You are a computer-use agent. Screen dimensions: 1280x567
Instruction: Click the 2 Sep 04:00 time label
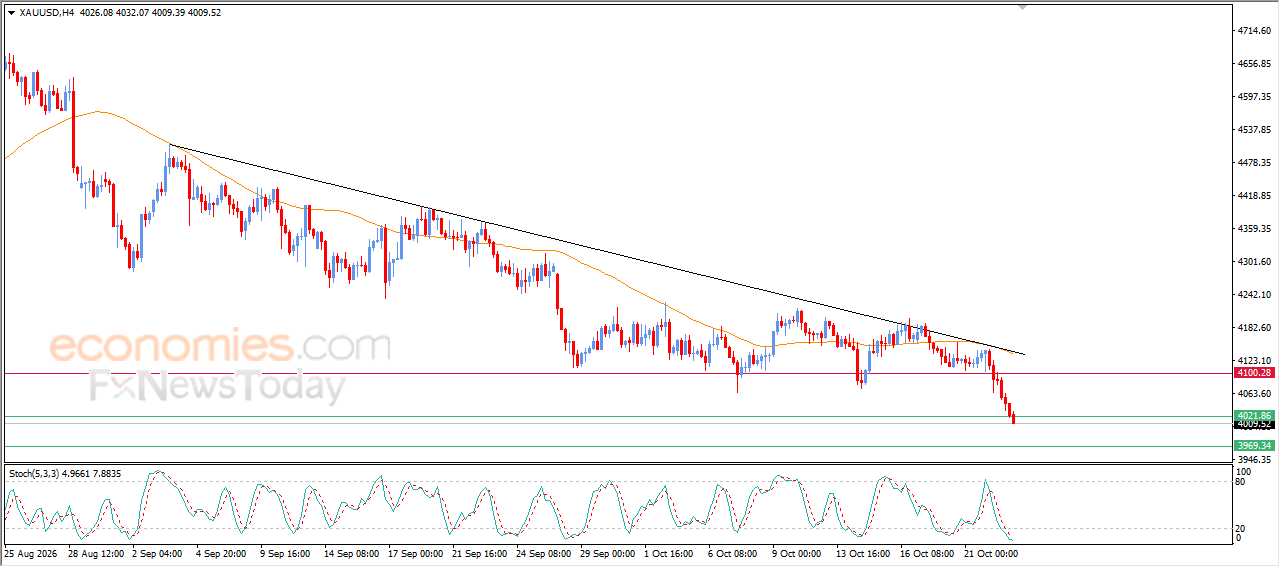(x=155, y=553)
